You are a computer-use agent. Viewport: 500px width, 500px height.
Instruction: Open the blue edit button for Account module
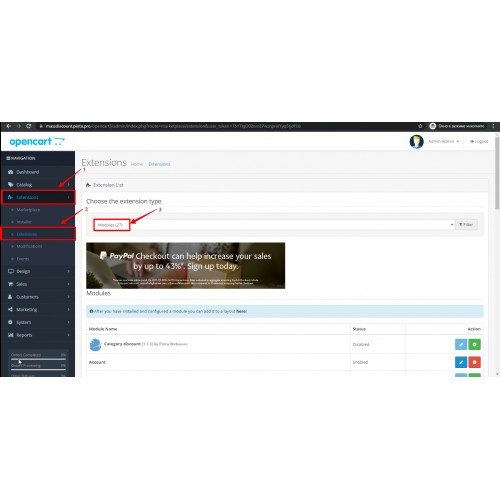[x=461, y=362]
